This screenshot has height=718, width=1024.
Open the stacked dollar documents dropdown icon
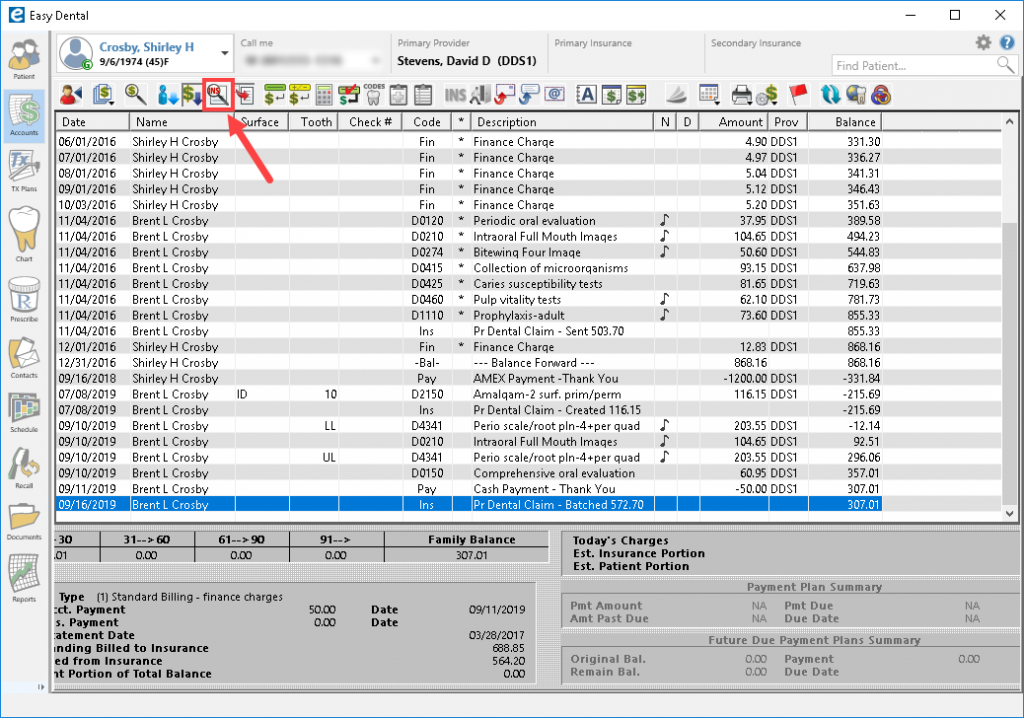[103, 95]
